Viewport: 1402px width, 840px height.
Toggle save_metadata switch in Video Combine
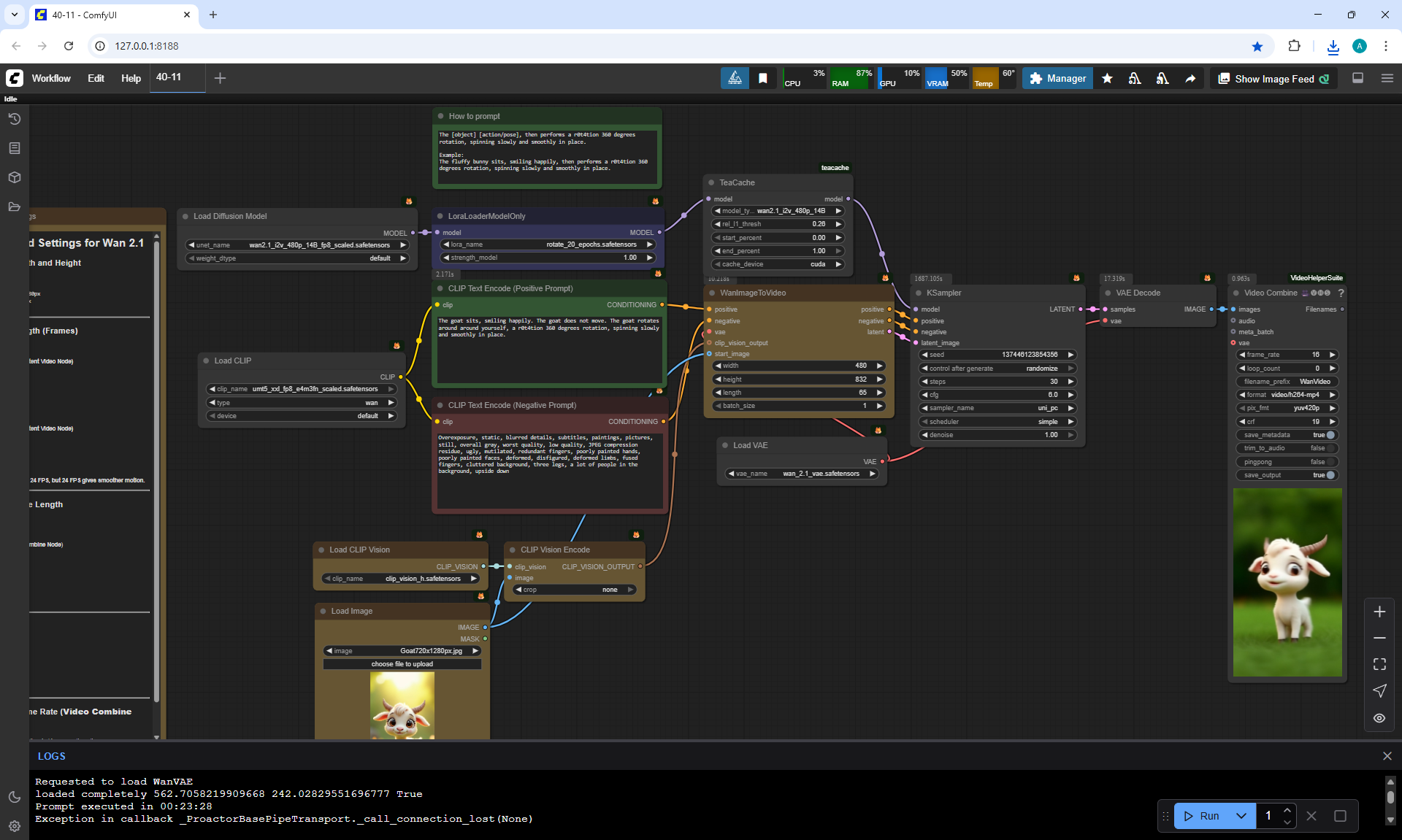pos(1330,435)
